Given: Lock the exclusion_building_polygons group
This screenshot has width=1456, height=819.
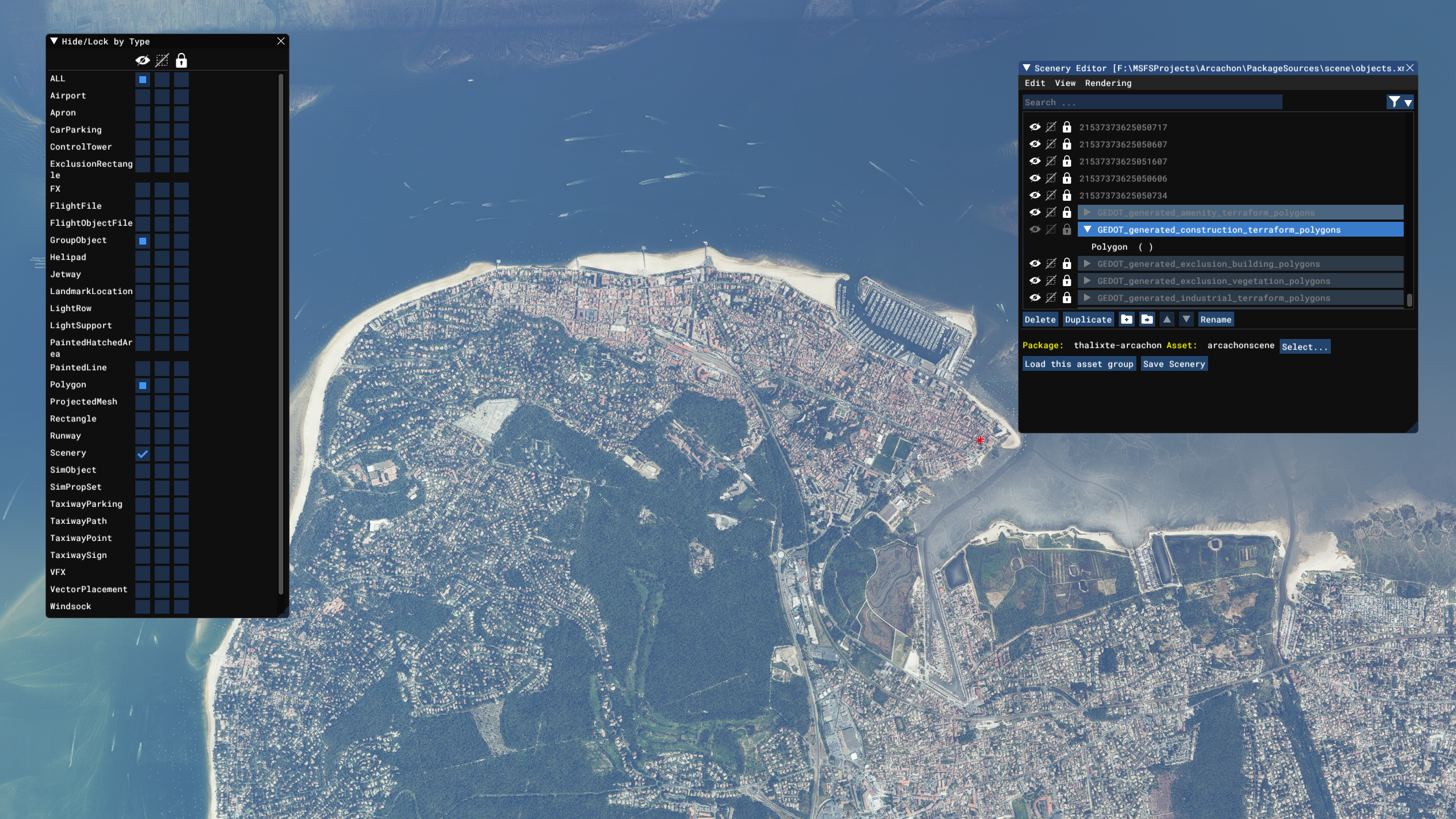Looking at the screenshot, I should [x=1067, y=264].
